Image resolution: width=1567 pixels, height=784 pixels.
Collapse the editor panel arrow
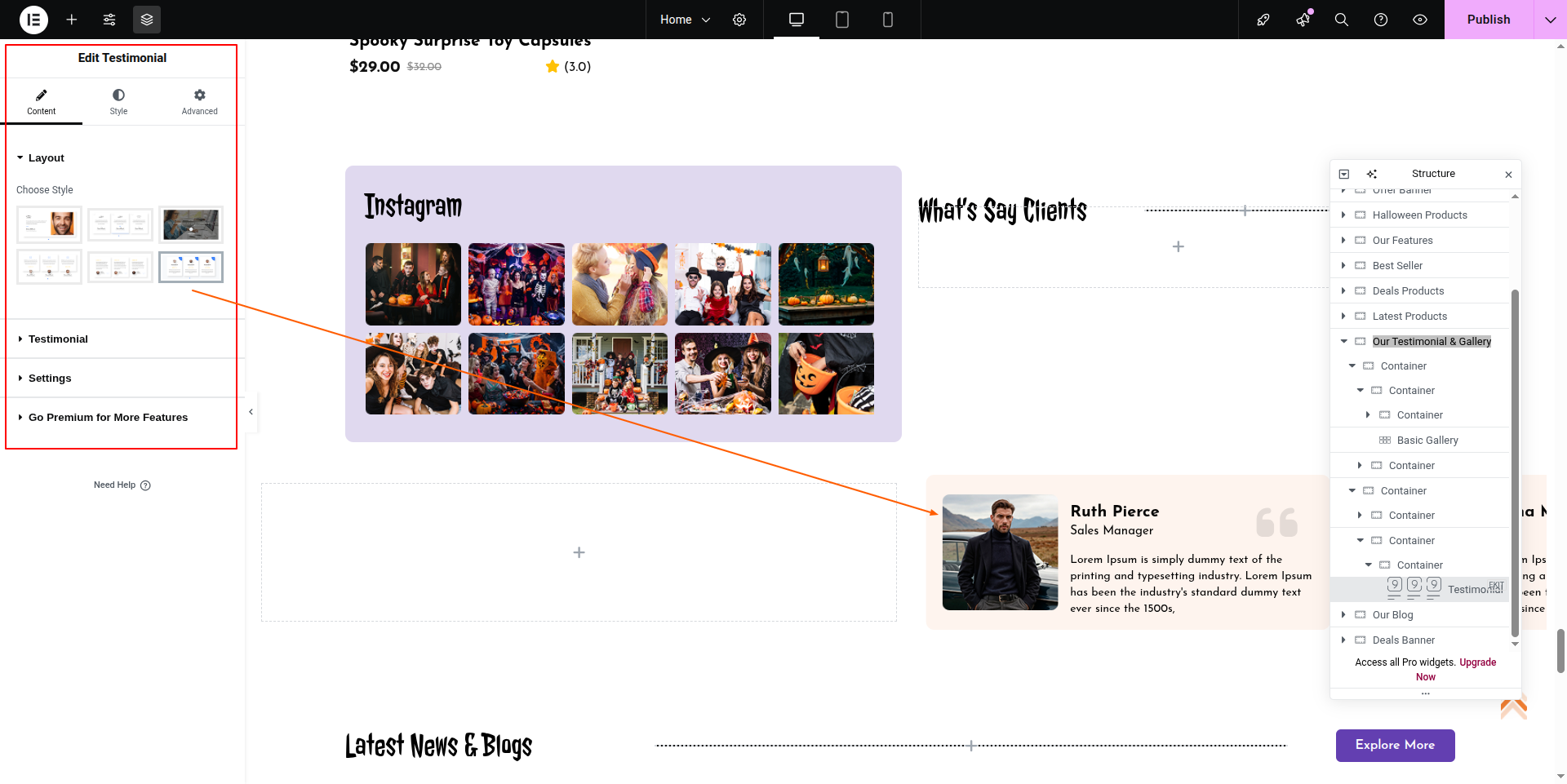(251, 412)
